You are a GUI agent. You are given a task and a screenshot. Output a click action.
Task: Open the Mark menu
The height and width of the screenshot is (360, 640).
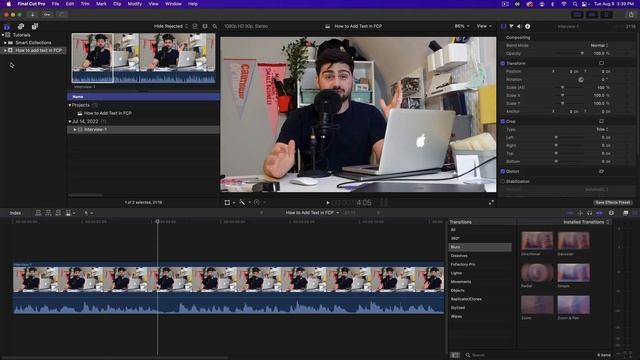tap(101, 4)
